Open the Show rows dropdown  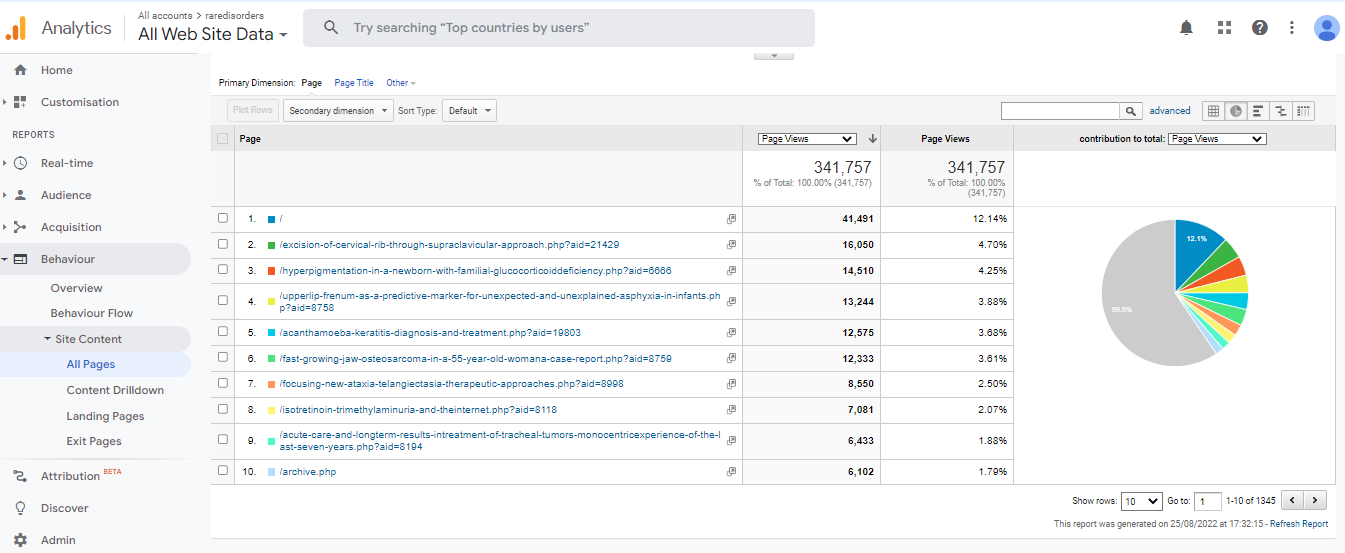(x=1141, y=501)
